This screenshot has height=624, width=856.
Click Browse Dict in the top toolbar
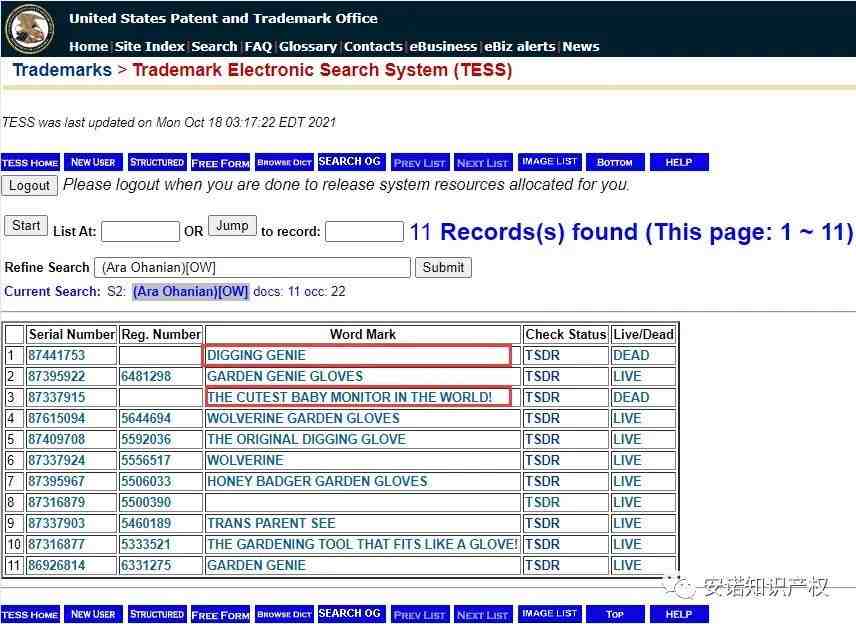pos(284,162)
